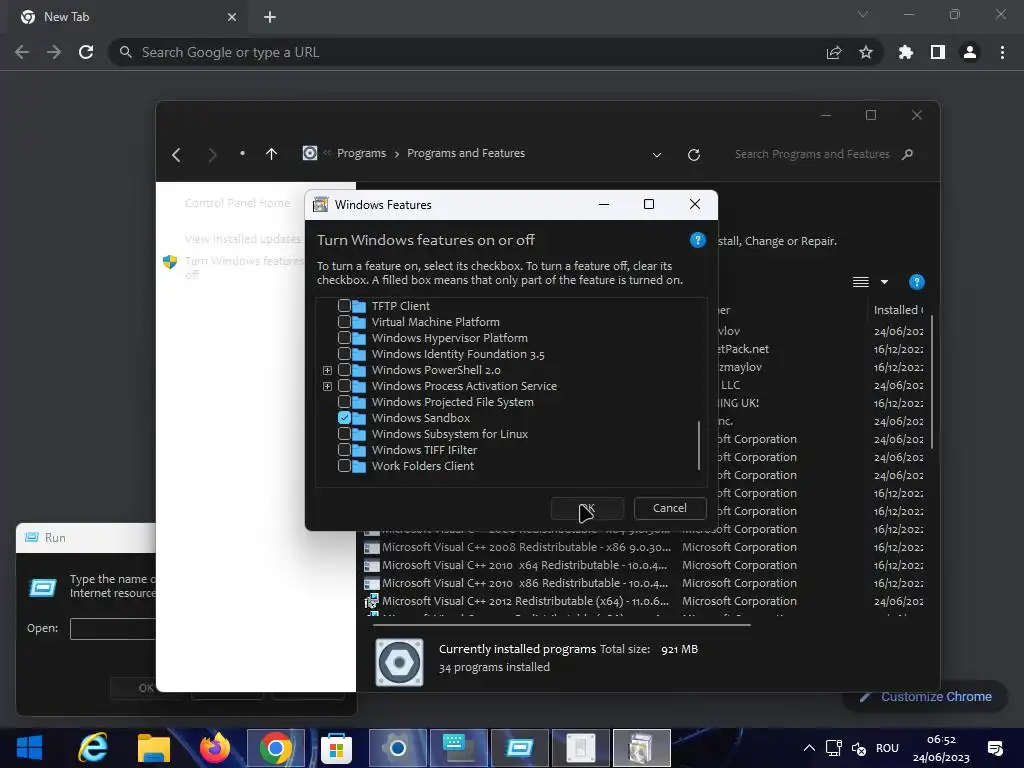
Task: Open the notifications action center
Action: coord(995,748)
